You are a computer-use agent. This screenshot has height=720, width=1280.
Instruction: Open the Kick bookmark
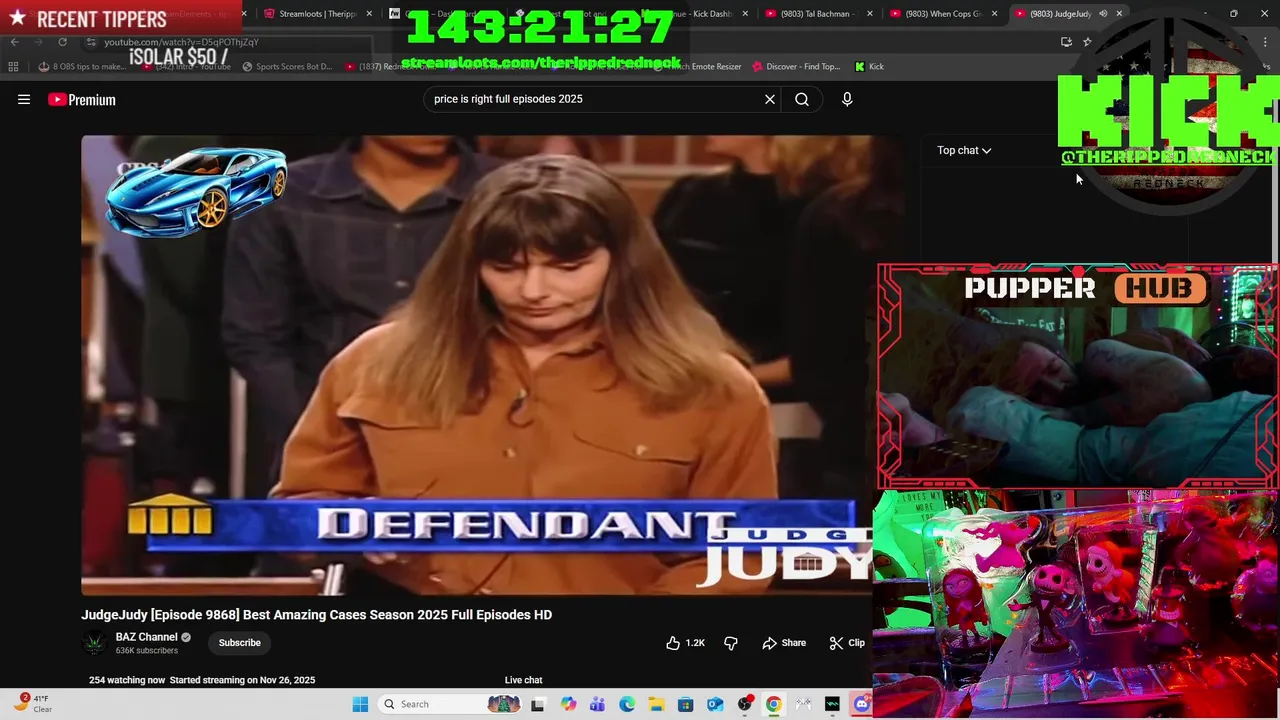point(869,67)
